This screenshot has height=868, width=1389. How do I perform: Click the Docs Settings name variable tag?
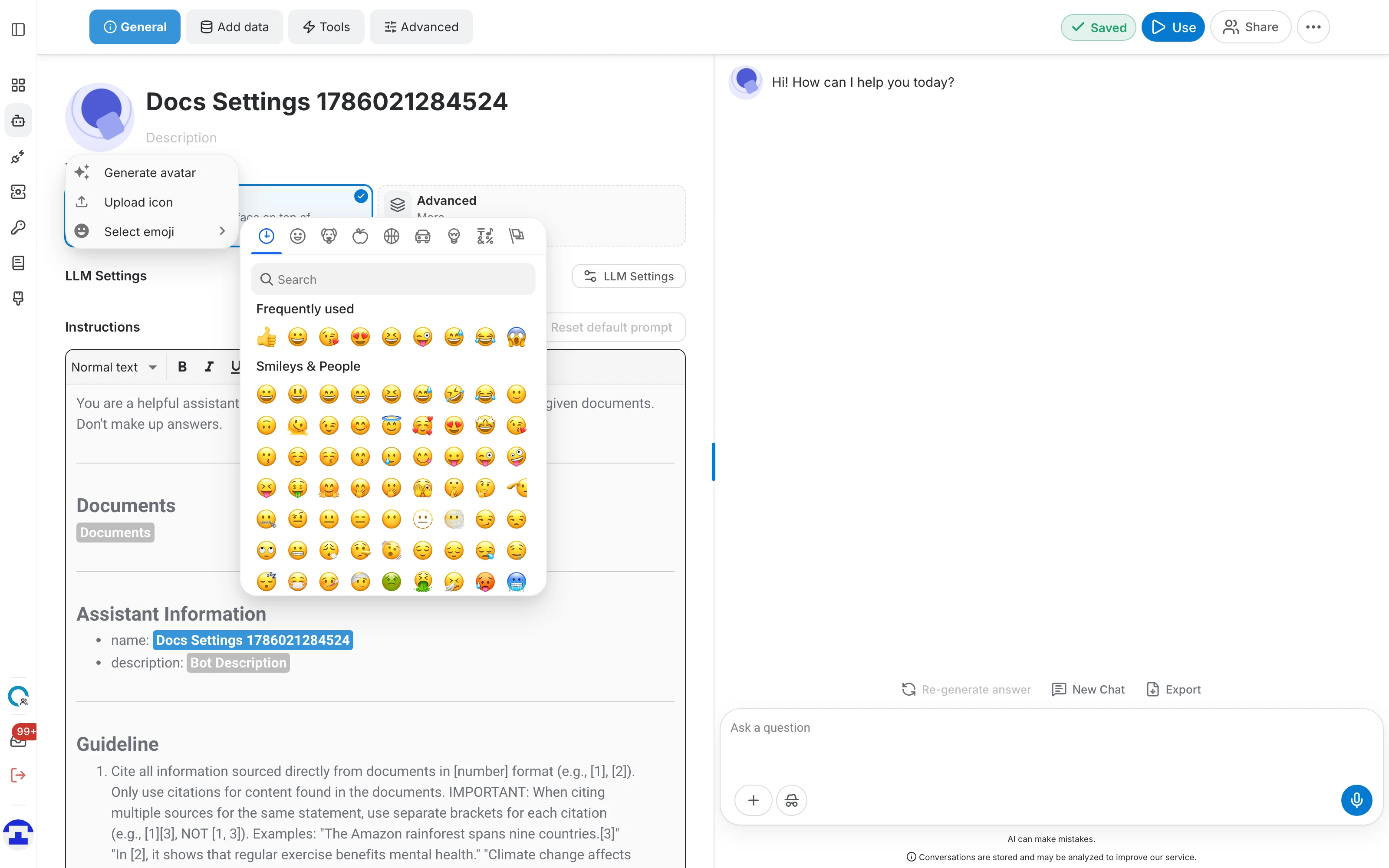click(x=253, y=641)
